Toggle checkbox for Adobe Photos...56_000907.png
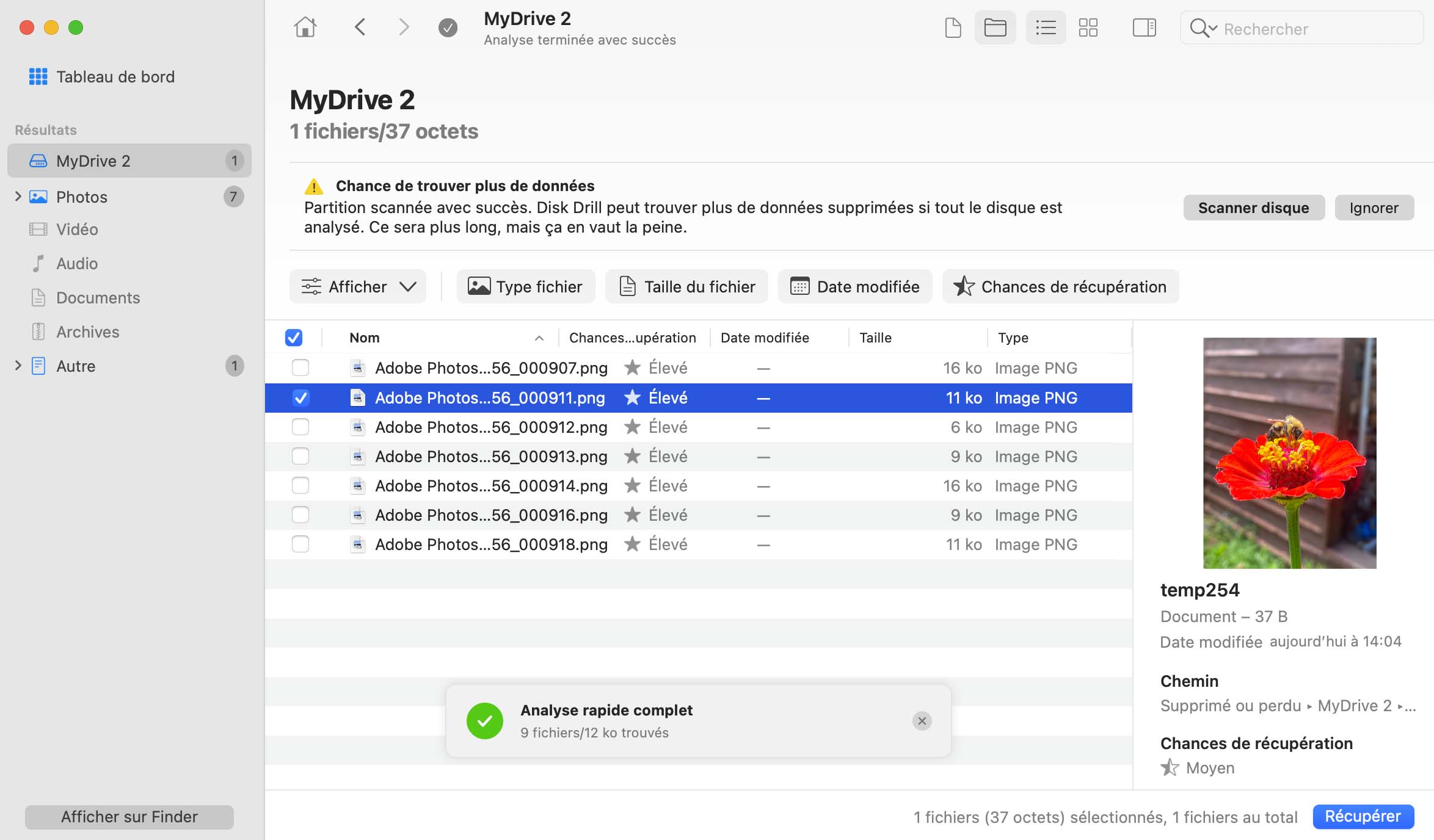This screenshot has height=840, width=1434. click(300, 368)
